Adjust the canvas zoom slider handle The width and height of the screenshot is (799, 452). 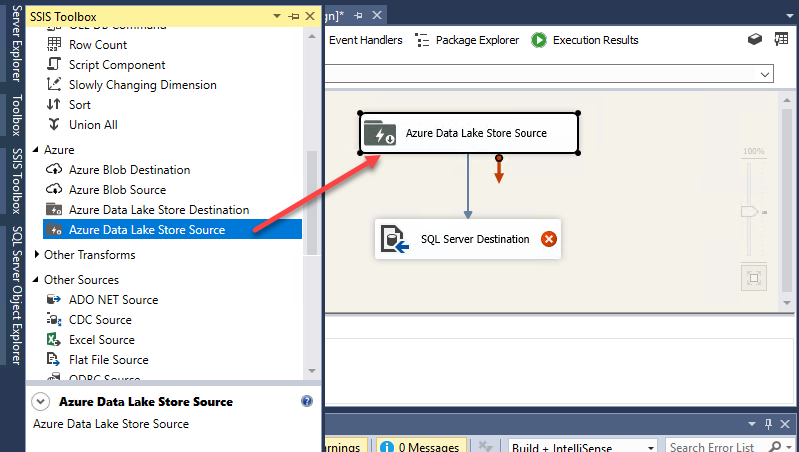[x=750, y=211]
